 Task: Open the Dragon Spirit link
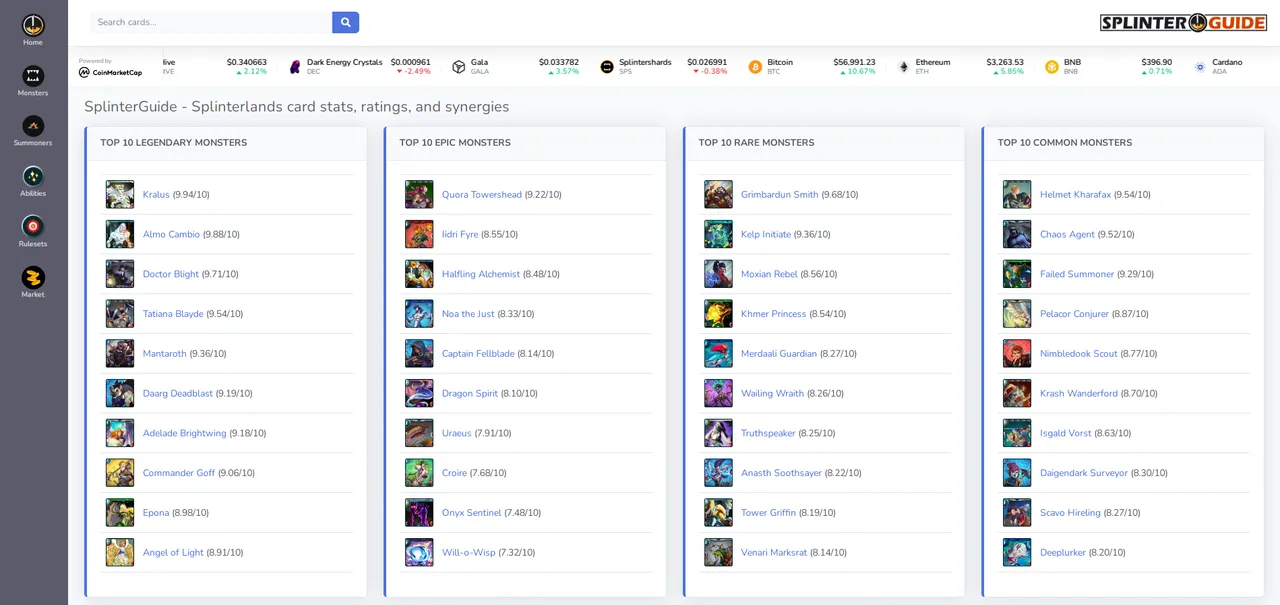coord(470,394)
